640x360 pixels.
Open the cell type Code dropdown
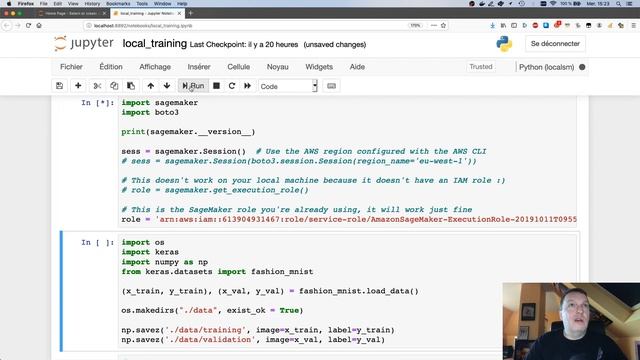pos(288,86)
